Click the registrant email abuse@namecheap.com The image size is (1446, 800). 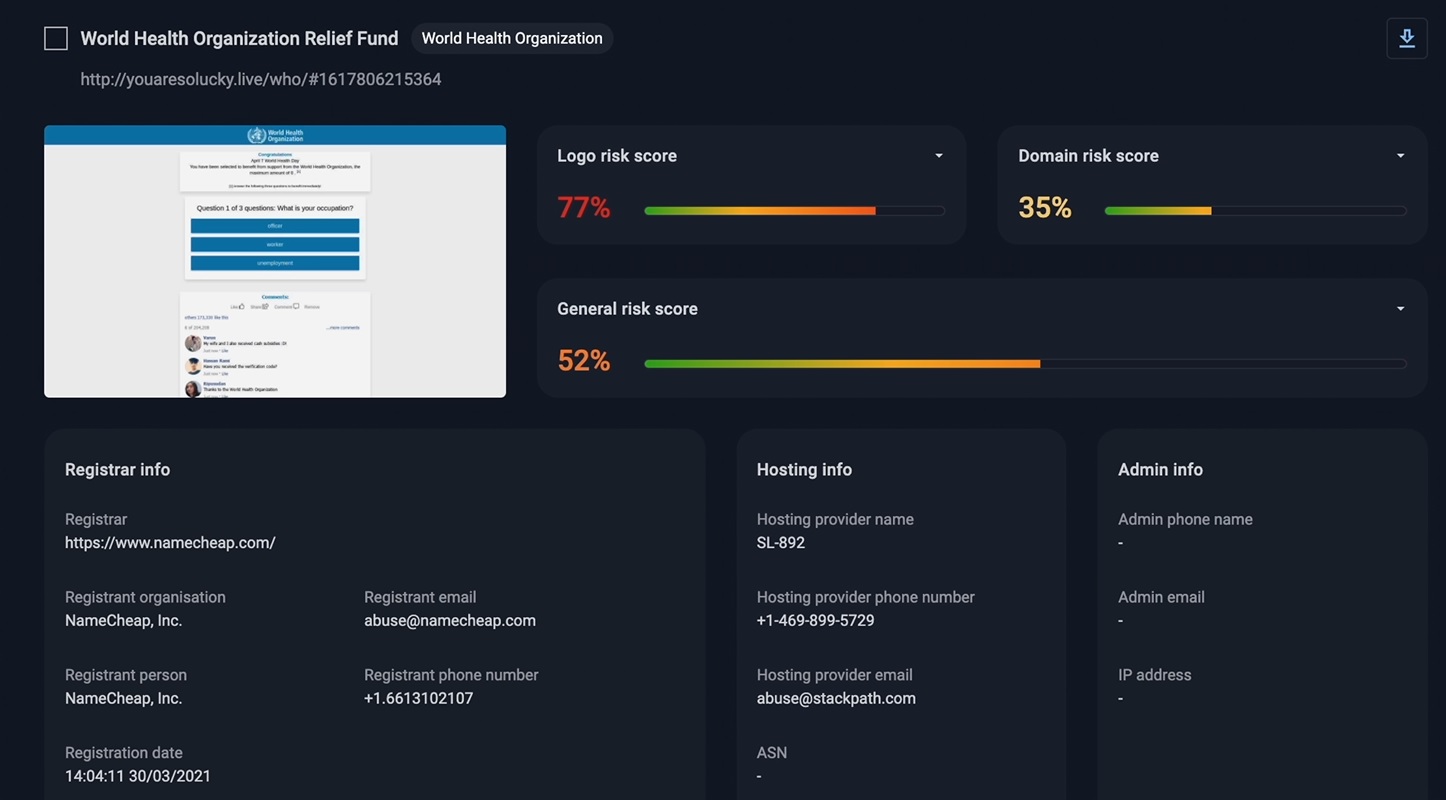coord(450,621)
